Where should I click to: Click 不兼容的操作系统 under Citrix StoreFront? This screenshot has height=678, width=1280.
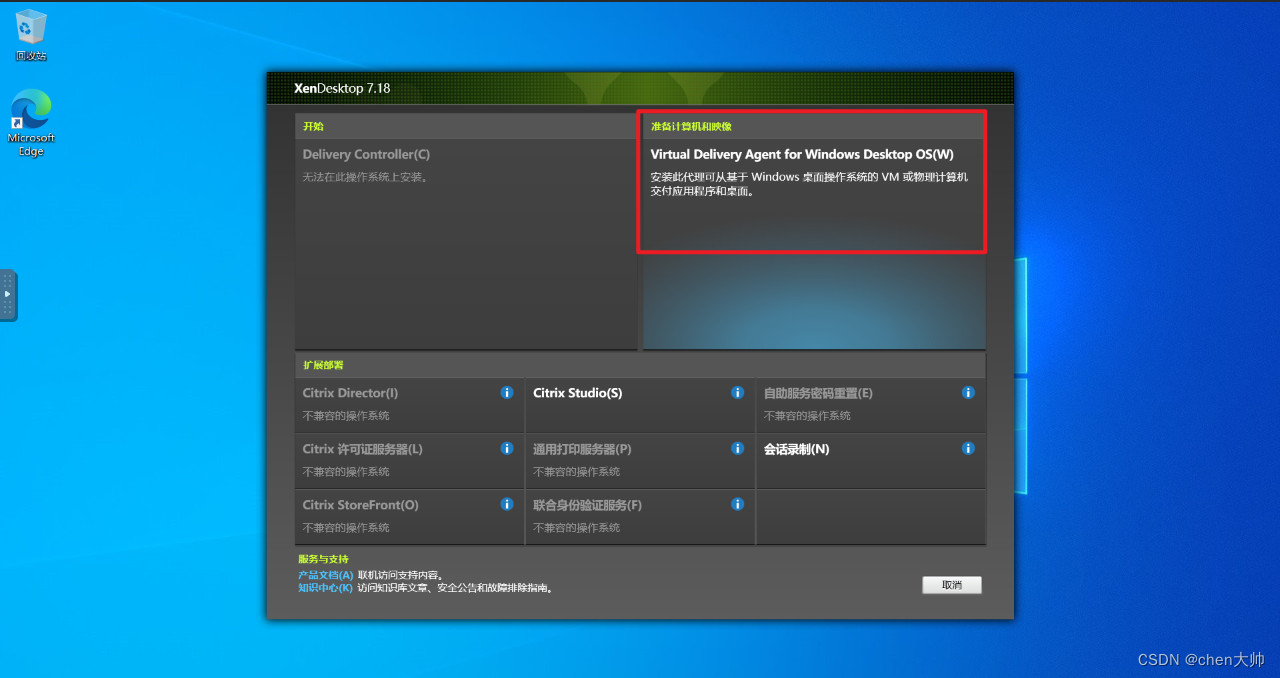(x=346, y=527)
